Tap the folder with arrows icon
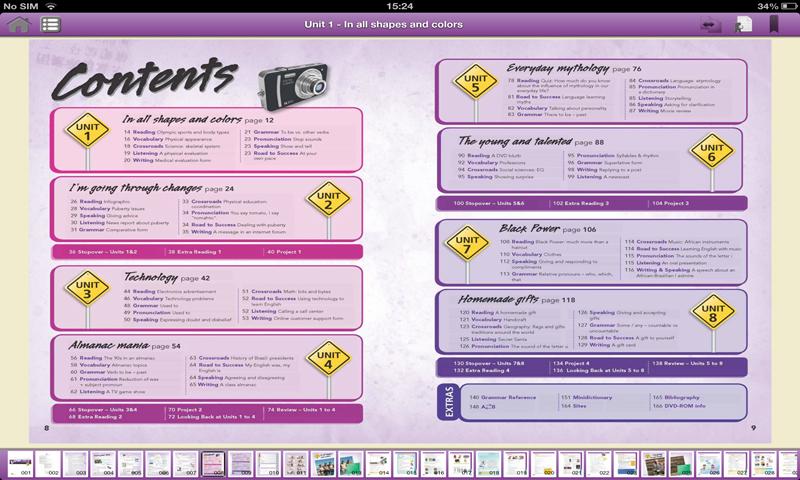 (x=710, y=25)
